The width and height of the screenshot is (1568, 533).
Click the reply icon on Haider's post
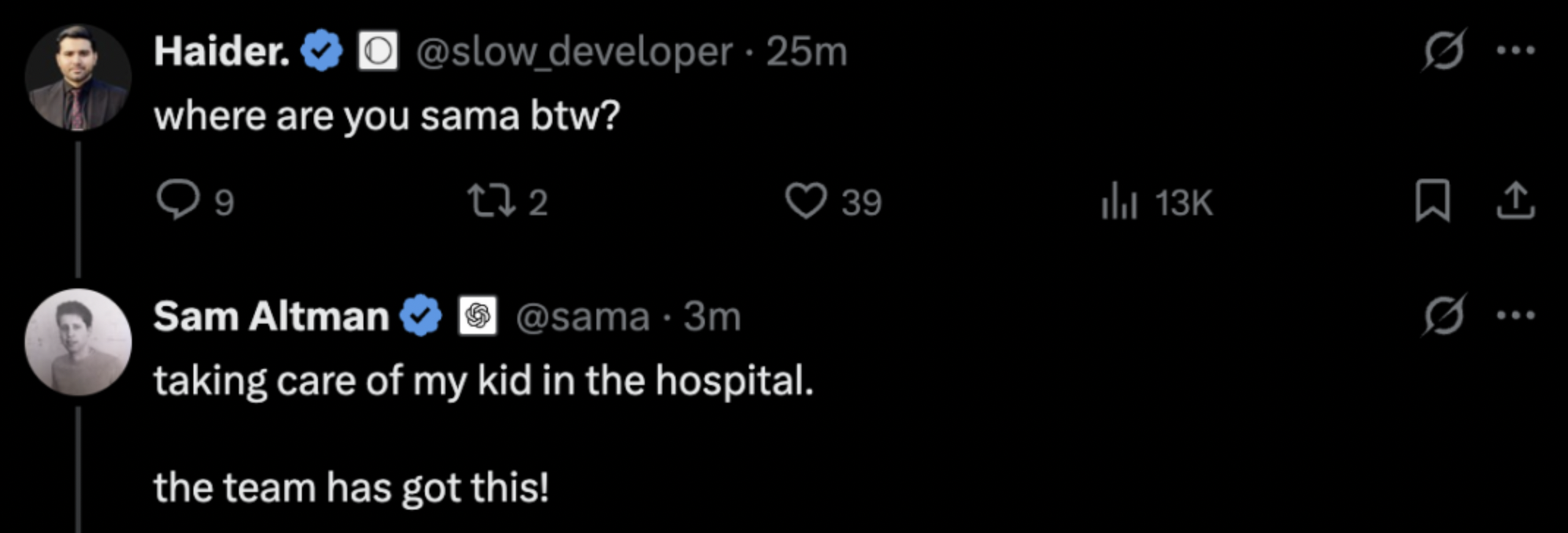(178, 201)
